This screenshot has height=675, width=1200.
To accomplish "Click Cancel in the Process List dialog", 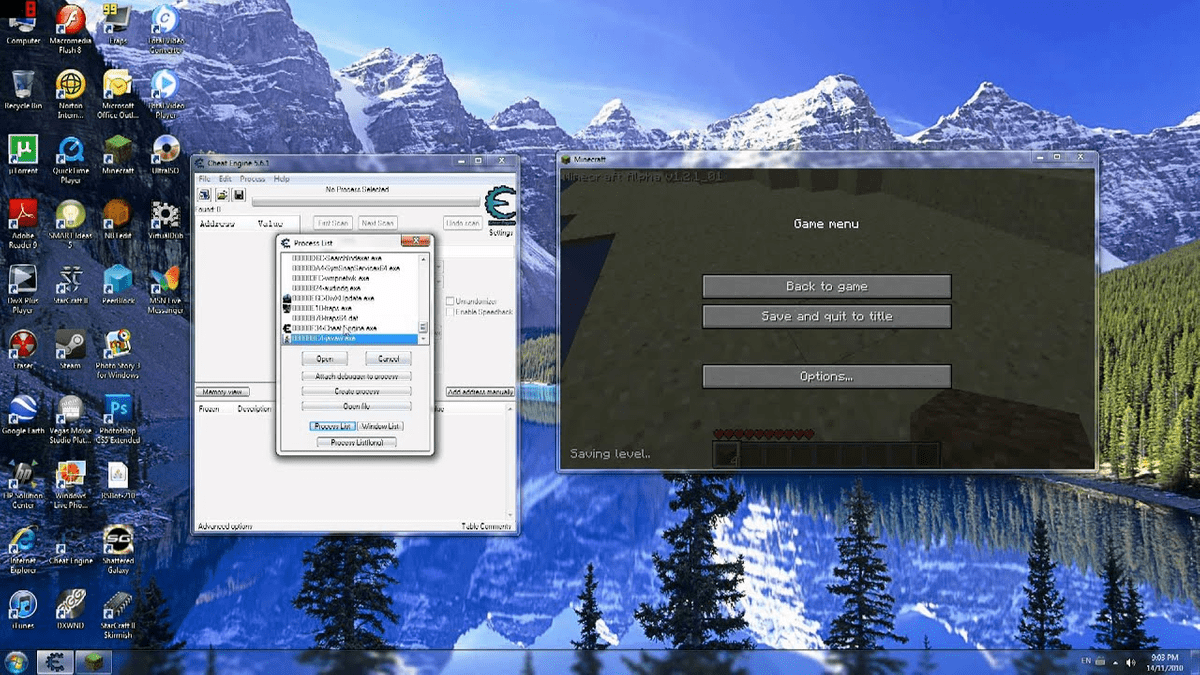I will pos(388,358).
